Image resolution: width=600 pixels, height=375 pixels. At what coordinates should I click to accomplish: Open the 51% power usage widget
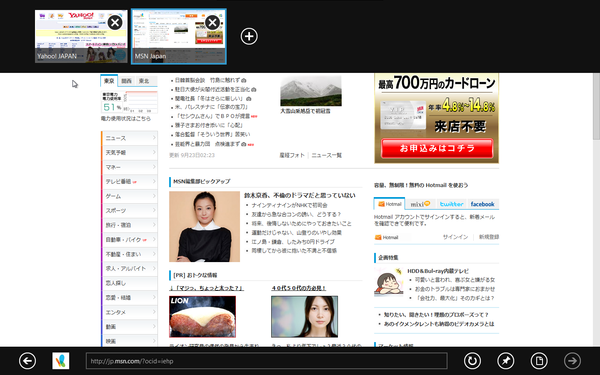coord(129,102)
